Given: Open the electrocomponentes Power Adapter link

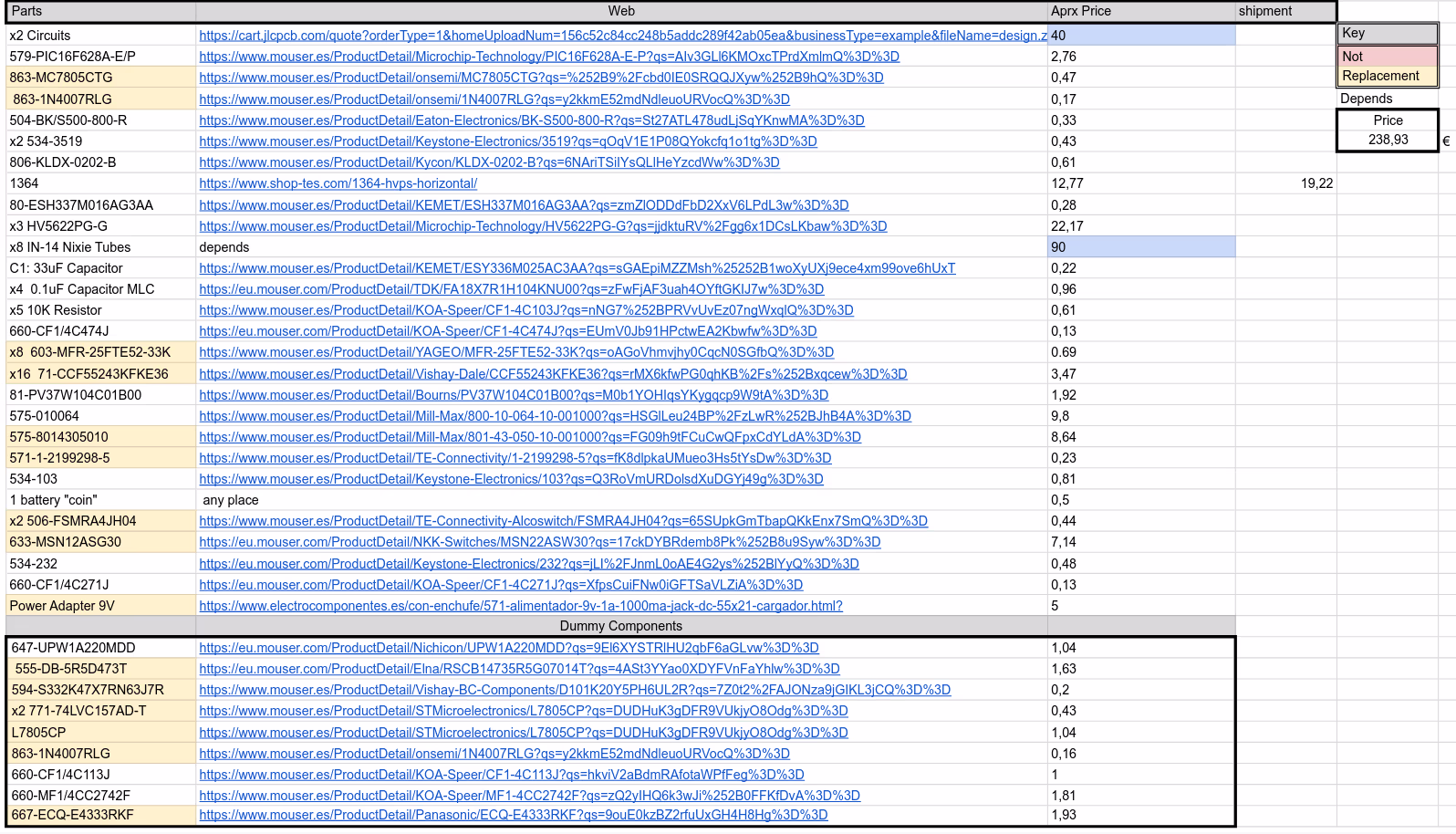Looking at the screenshot, I should click(x=520, y=606).
